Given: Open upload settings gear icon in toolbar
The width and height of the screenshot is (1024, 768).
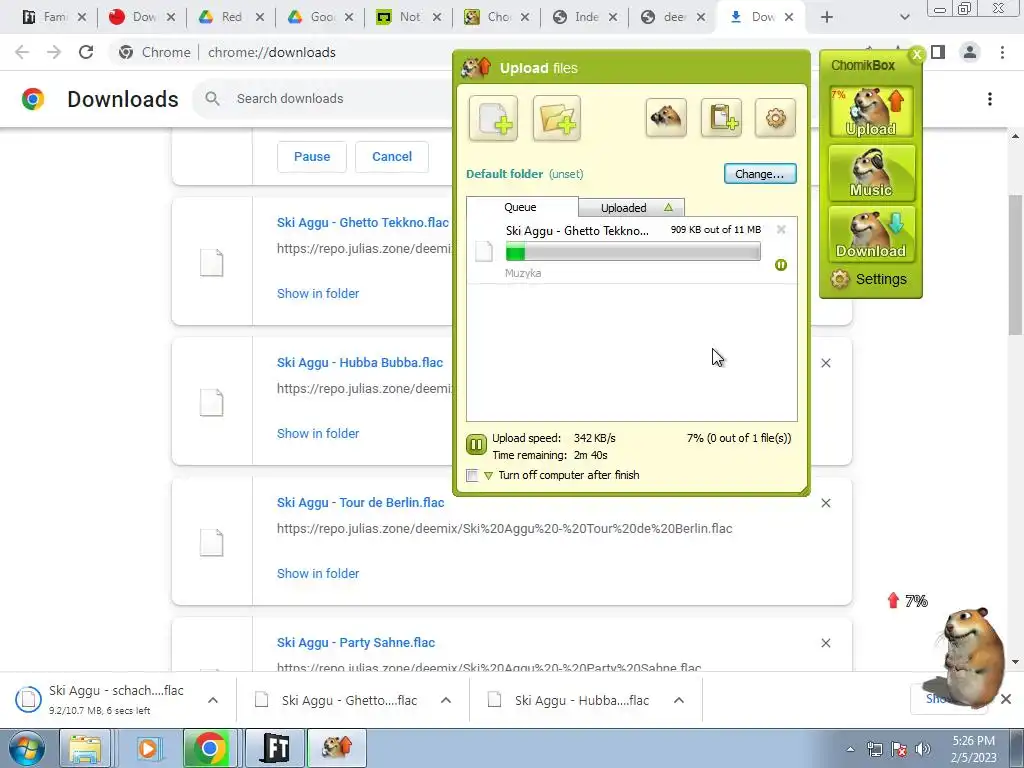Looking at the screenshot, I should [775, 118].
